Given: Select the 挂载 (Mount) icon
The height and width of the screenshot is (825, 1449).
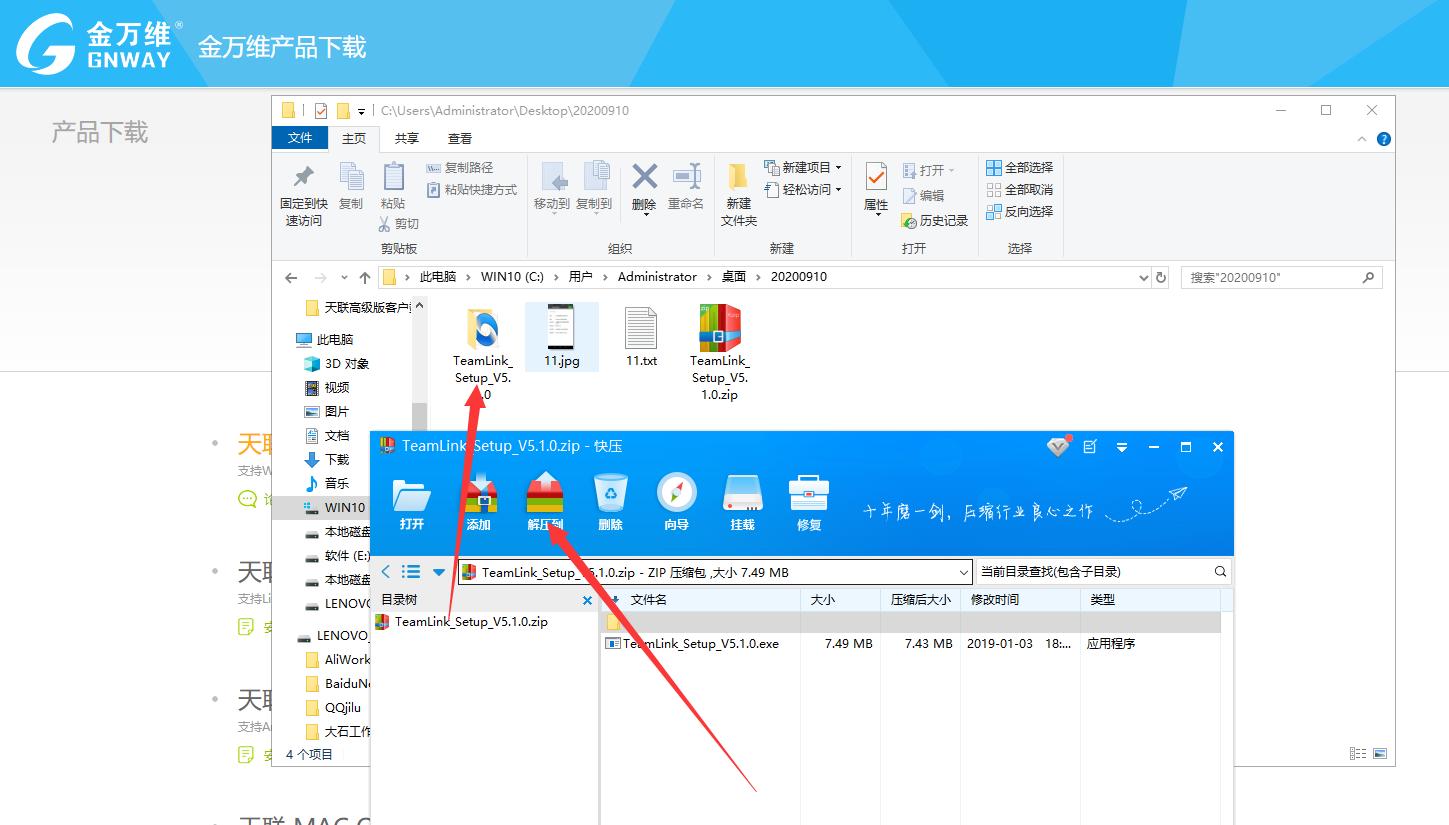Looking at the screenshot, I should pos(742,500).
